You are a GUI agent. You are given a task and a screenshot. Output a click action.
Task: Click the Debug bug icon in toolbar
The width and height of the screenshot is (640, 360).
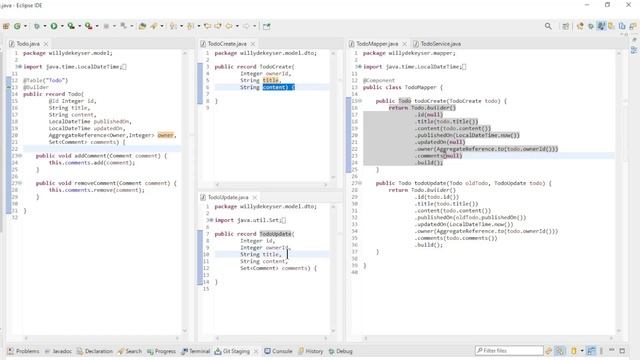(x=36, y=26)
